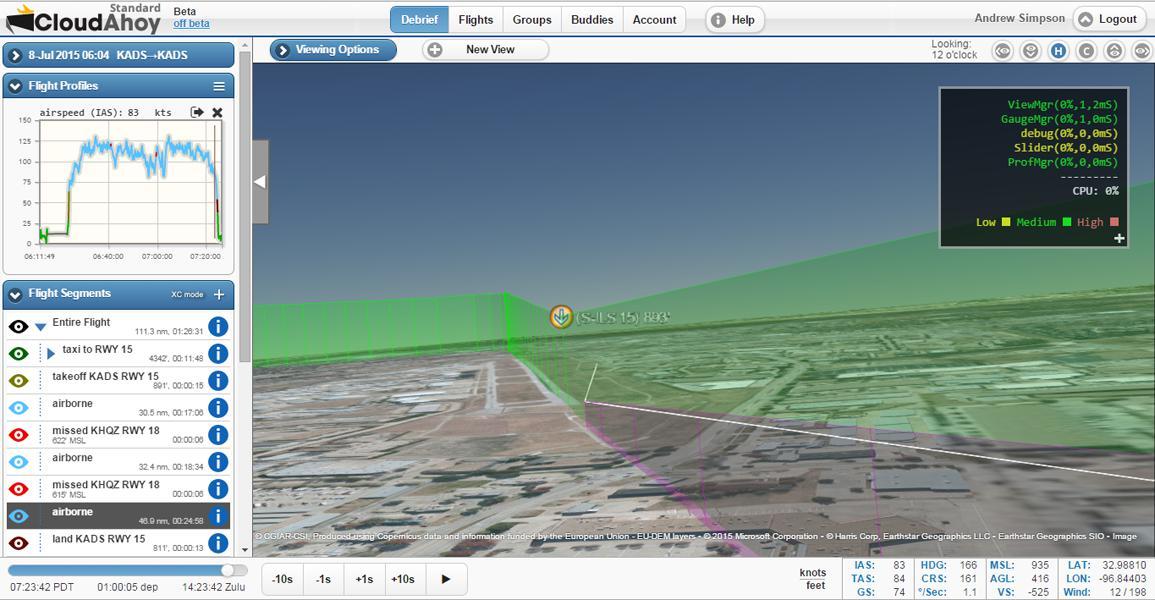The width and height of the screenshot is (1155, 600).
Task: Expand the taxi to RWY 15 sub-segments
Action: tap(50, 353)
